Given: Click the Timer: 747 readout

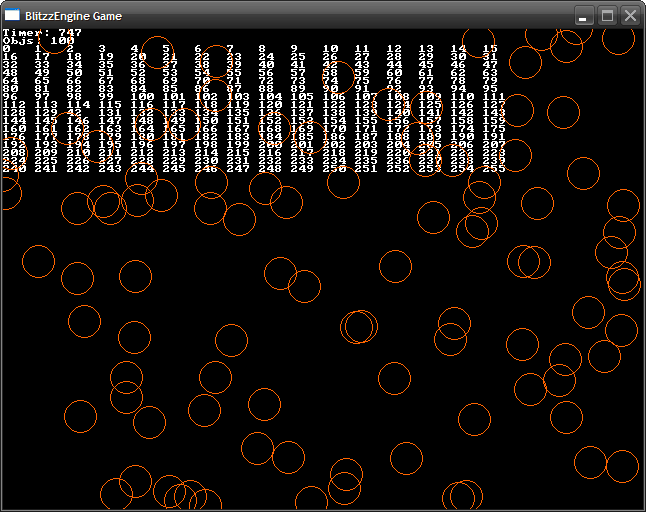Looking at the screenshot, I should coord(42,33).
